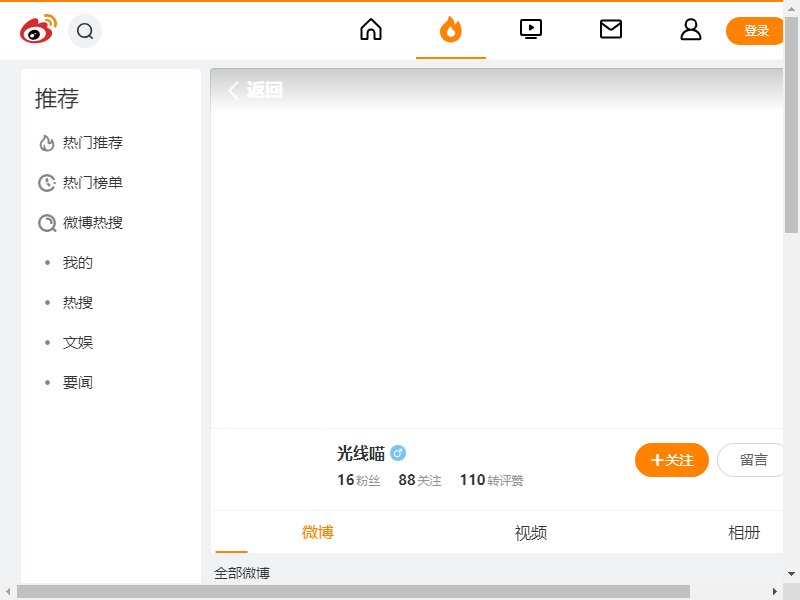
Task: Click the 留言 message button
Action: pyautogui.click(x=751, y=460)
